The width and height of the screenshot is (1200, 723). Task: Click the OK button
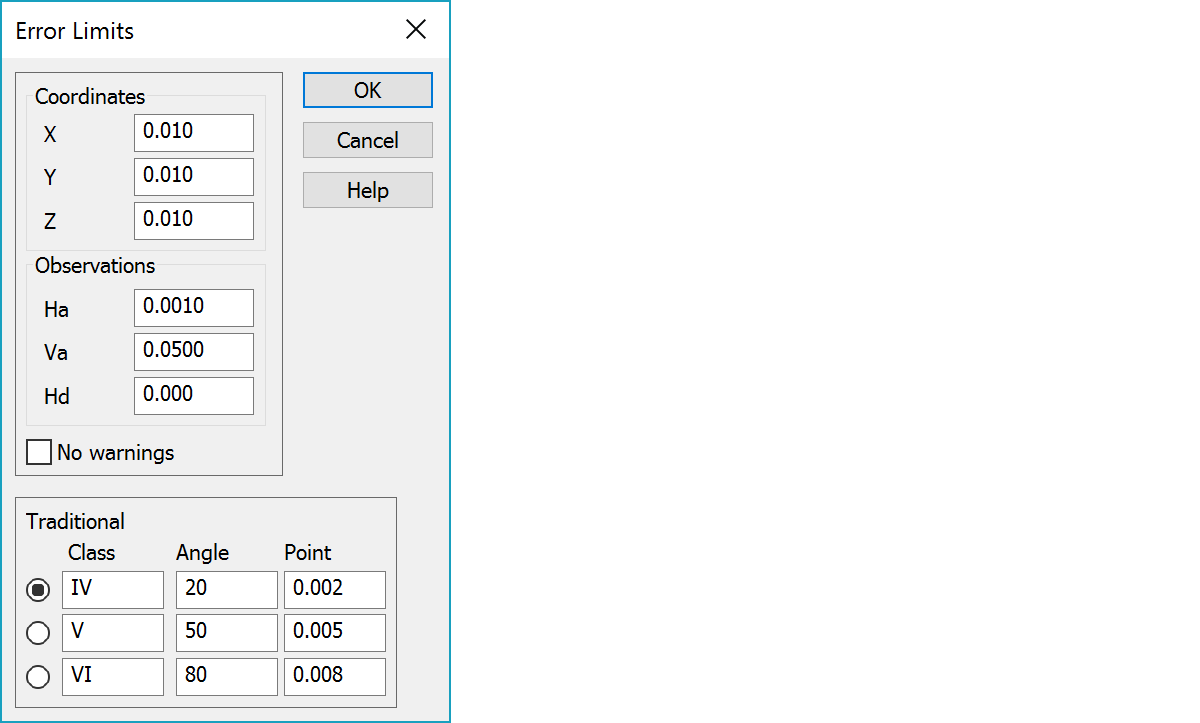click(368, 90)
